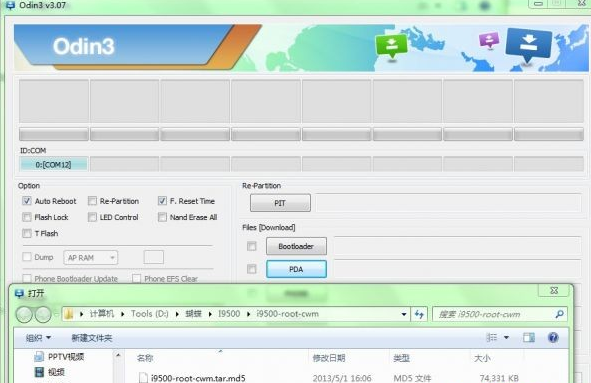Click the Back arrow in Open dialog
The height and width of the screenshot is (383, 591).
(24, 314)
